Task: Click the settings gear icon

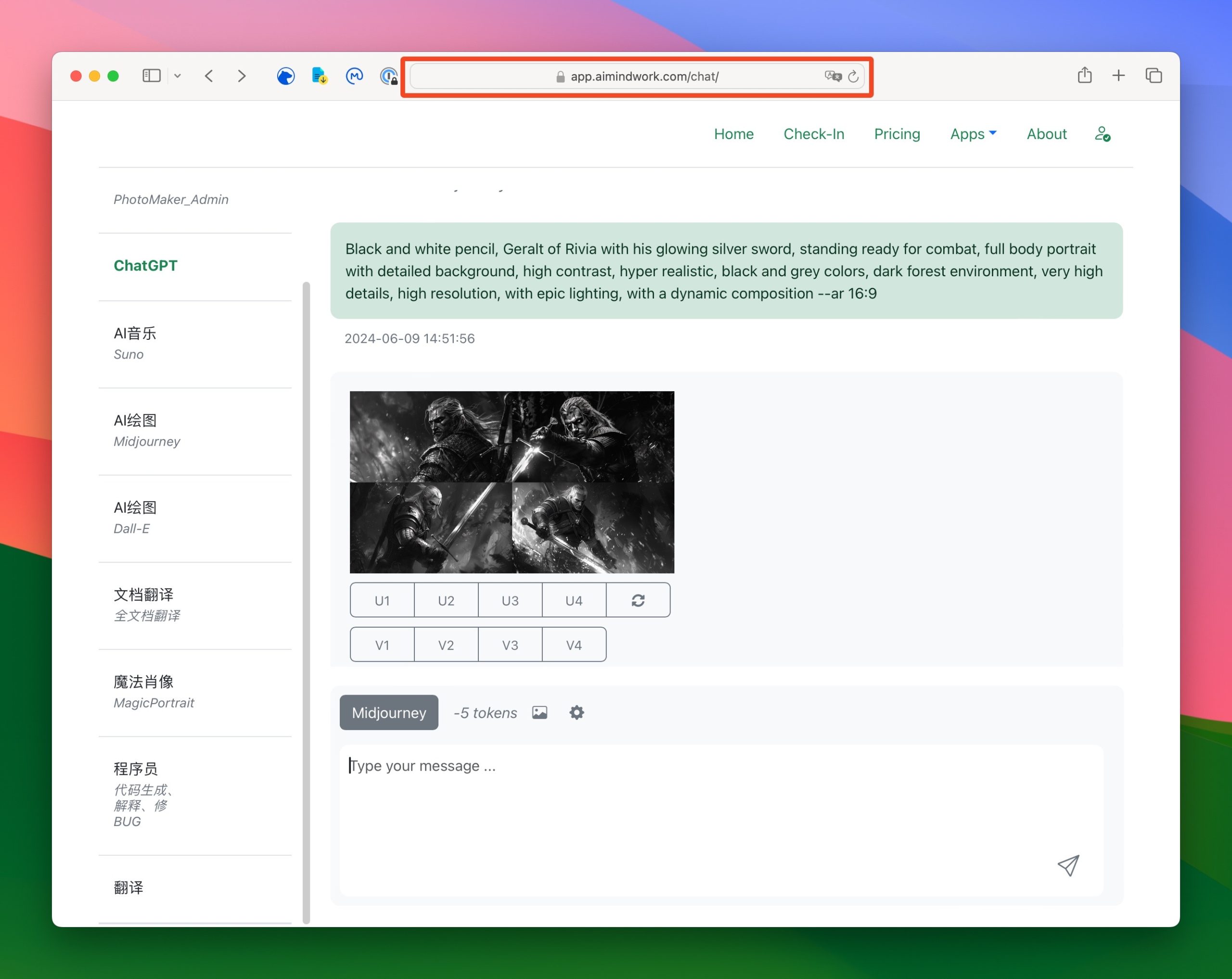Action: tap(576, 712)
